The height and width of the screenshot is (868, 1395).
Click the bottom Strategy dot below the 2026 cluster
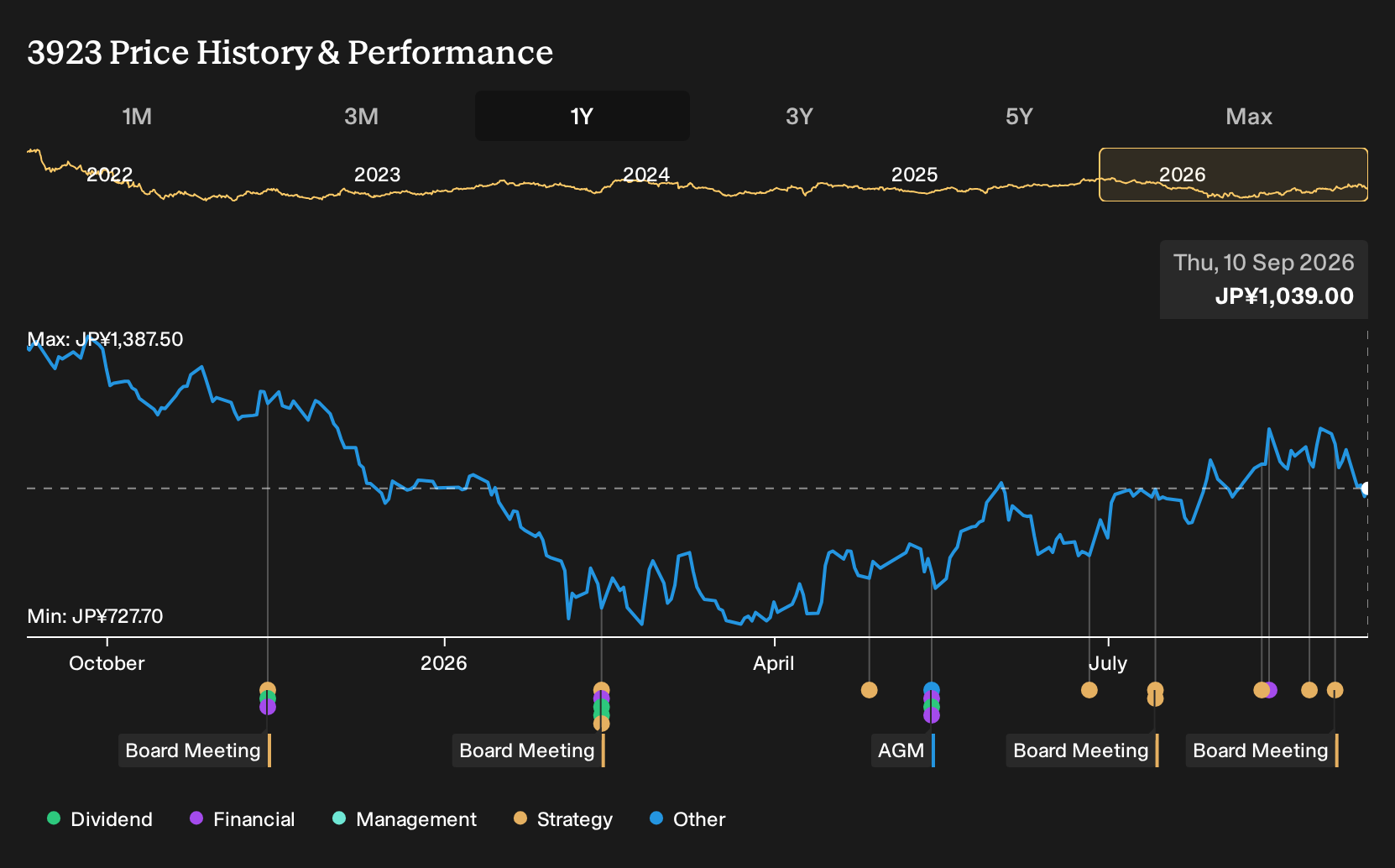pos(601,724)
